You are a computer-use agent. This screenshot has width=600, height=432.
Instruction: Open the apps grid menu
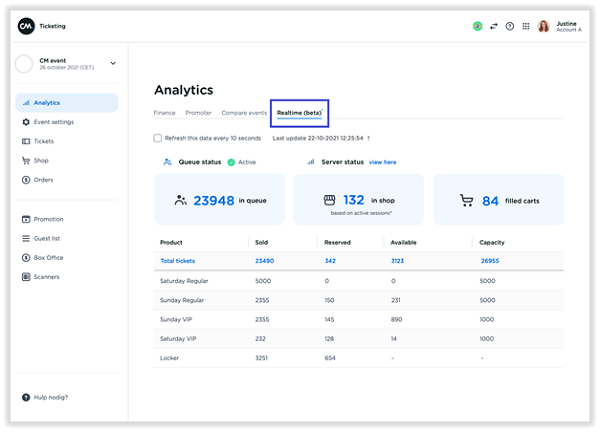(526, 26)
